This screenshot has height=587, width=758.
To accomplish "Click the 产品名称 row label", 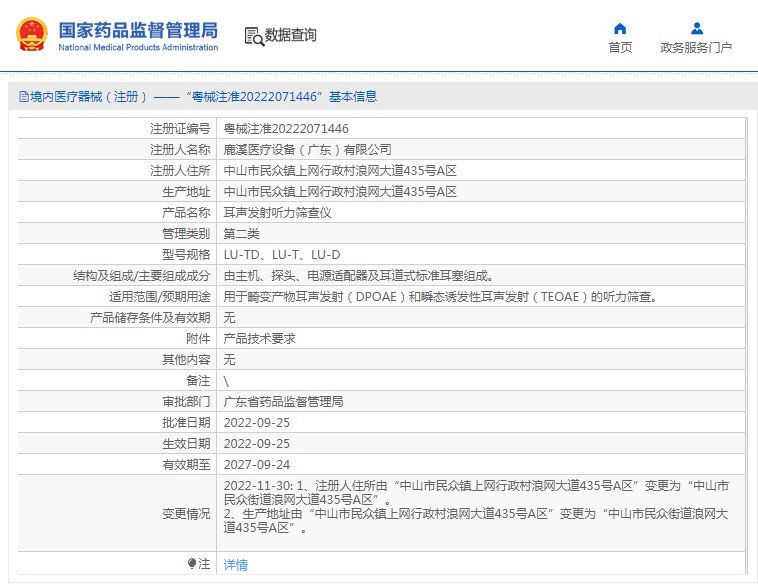I will click(186, 213).
